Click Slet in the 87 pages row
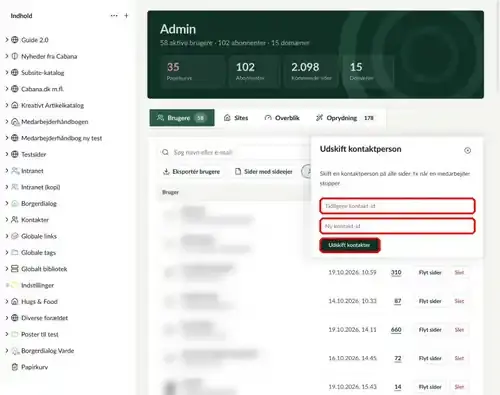The image size is (500, 395). 459,301
